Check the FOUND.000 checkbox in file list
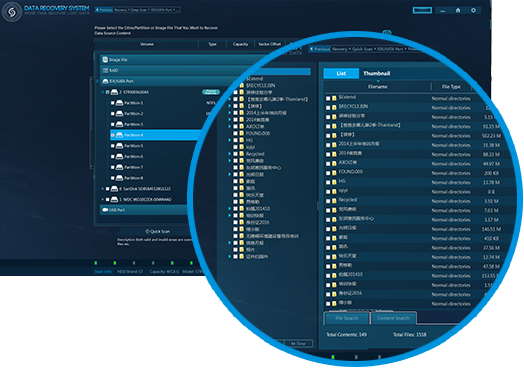Viewport: 524px width, 368px height. click(328, 173)
